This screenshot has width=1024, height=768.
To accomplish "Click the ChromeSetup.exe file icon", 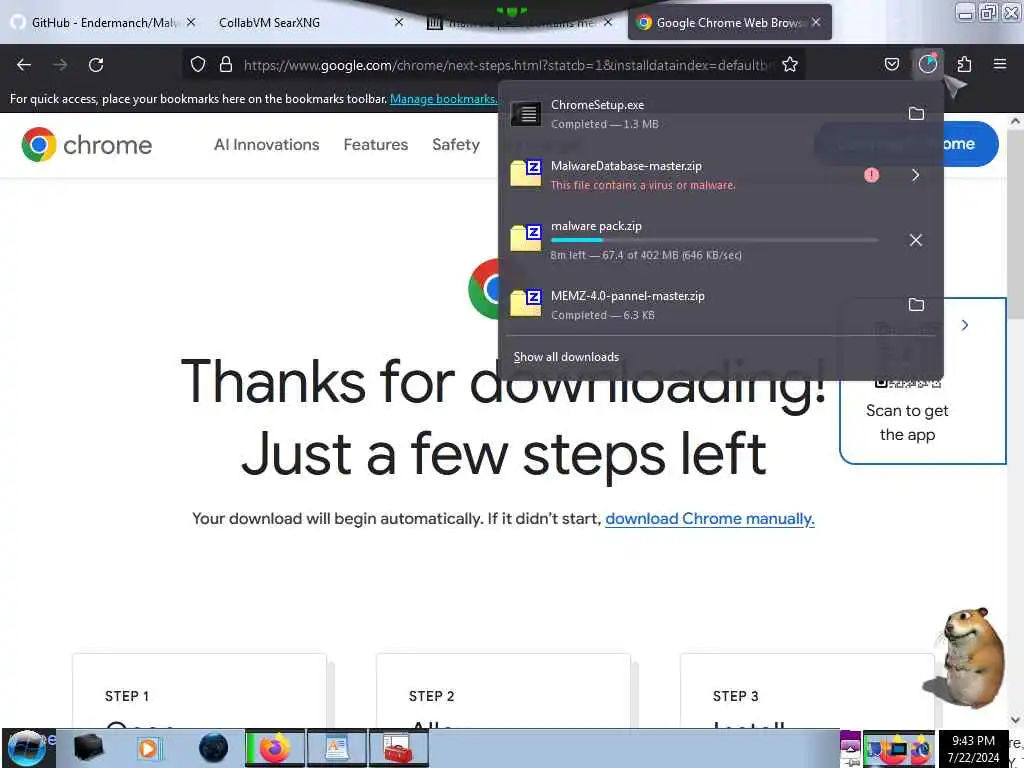I will point(526,114).
